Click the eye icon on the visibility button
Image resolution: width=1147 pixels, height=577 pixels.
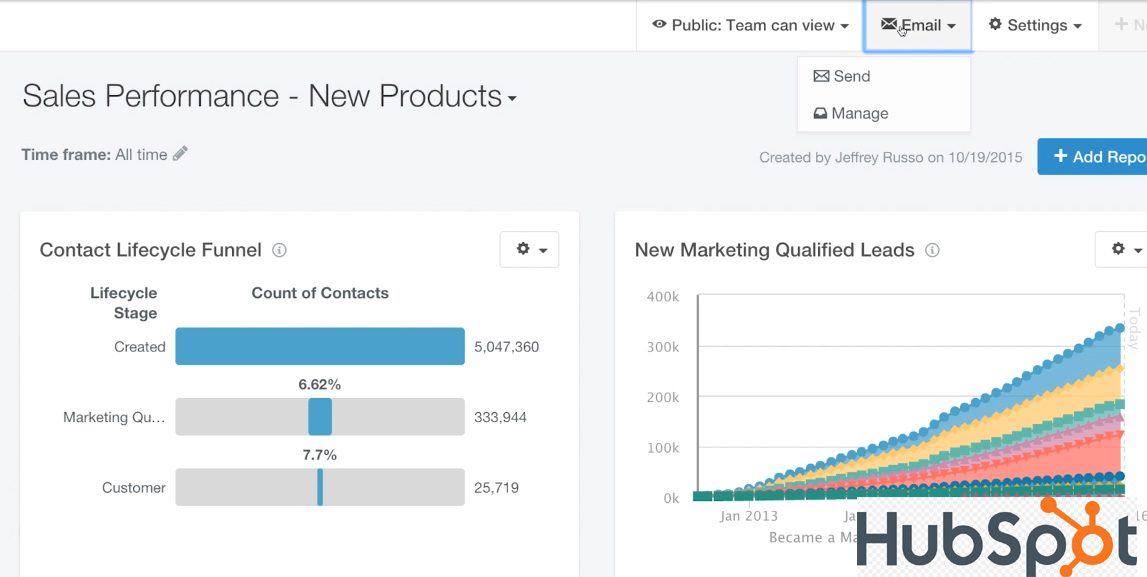coord(658,25)
